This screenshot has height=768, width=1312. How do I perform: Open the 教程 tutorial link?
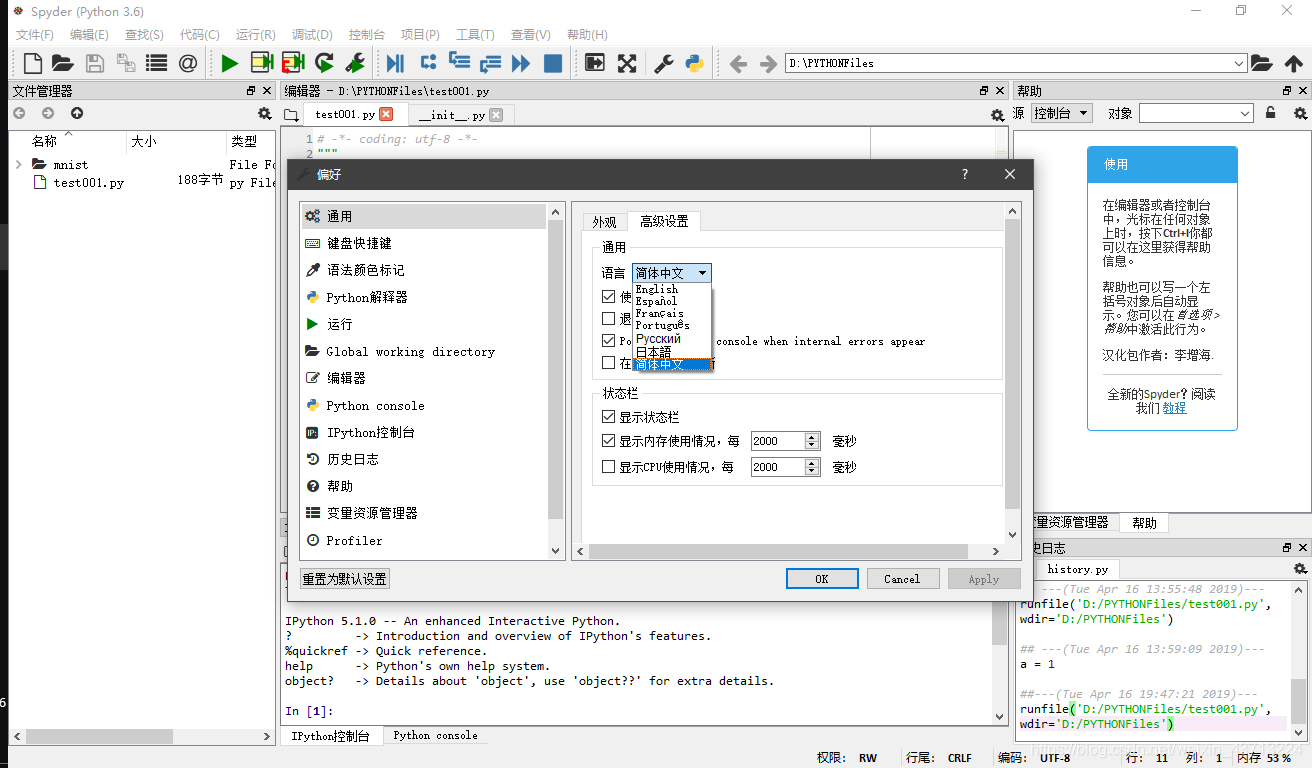tap(1174, 408)
